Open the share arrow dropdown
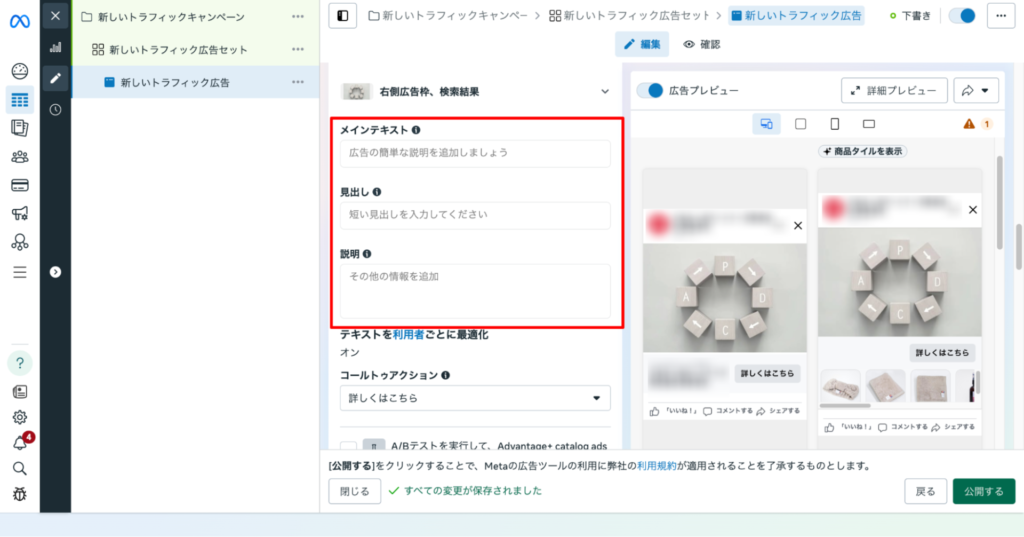Viewport: 1024px width, 537px height. [x=976, y=90]
